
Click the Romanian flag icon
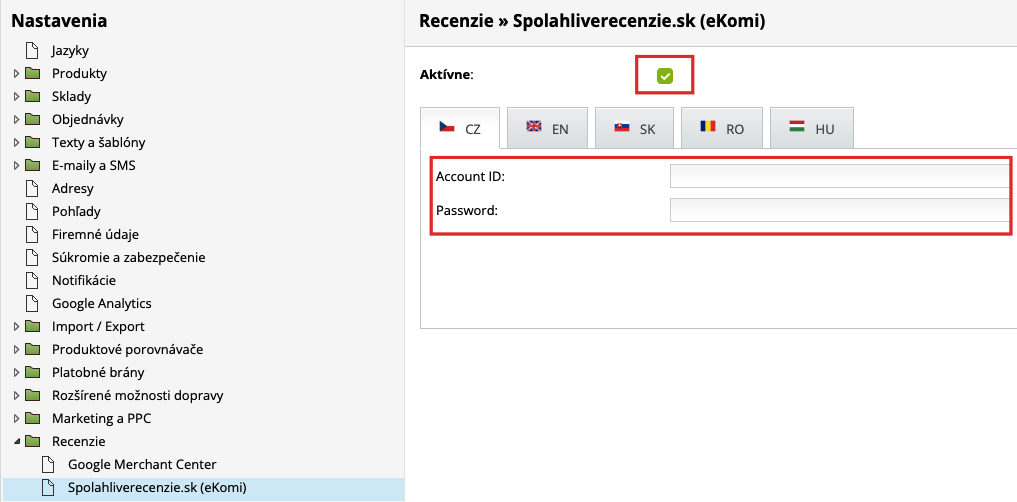[708, 127]
